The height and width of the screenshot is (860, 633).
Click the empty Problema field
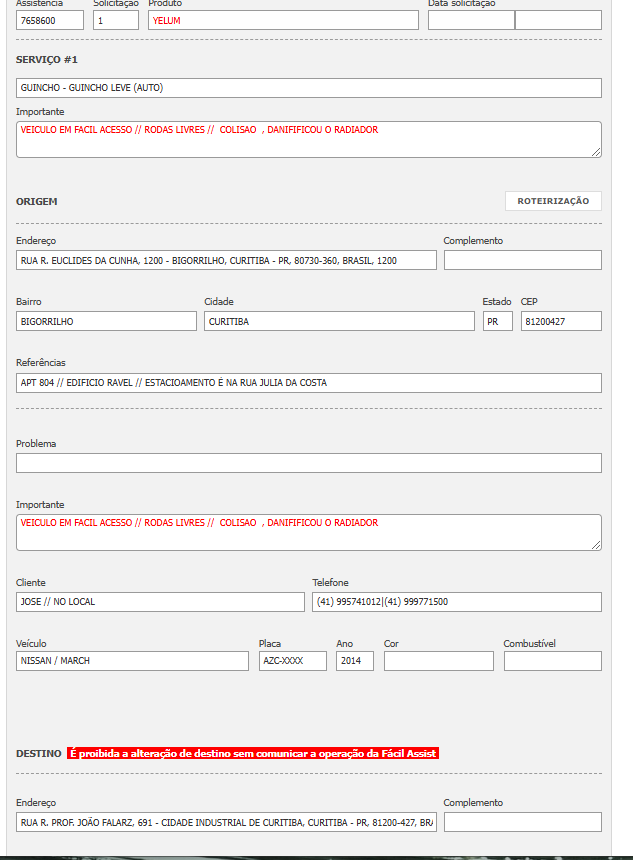(x=309, y=463)
